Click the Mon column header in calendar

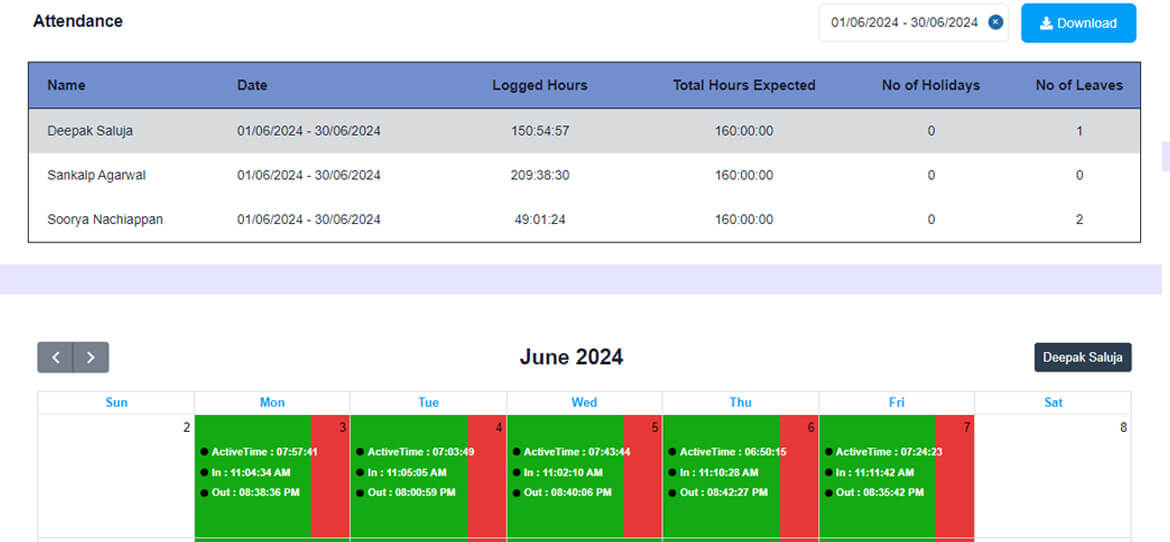(x=272, y=402)
